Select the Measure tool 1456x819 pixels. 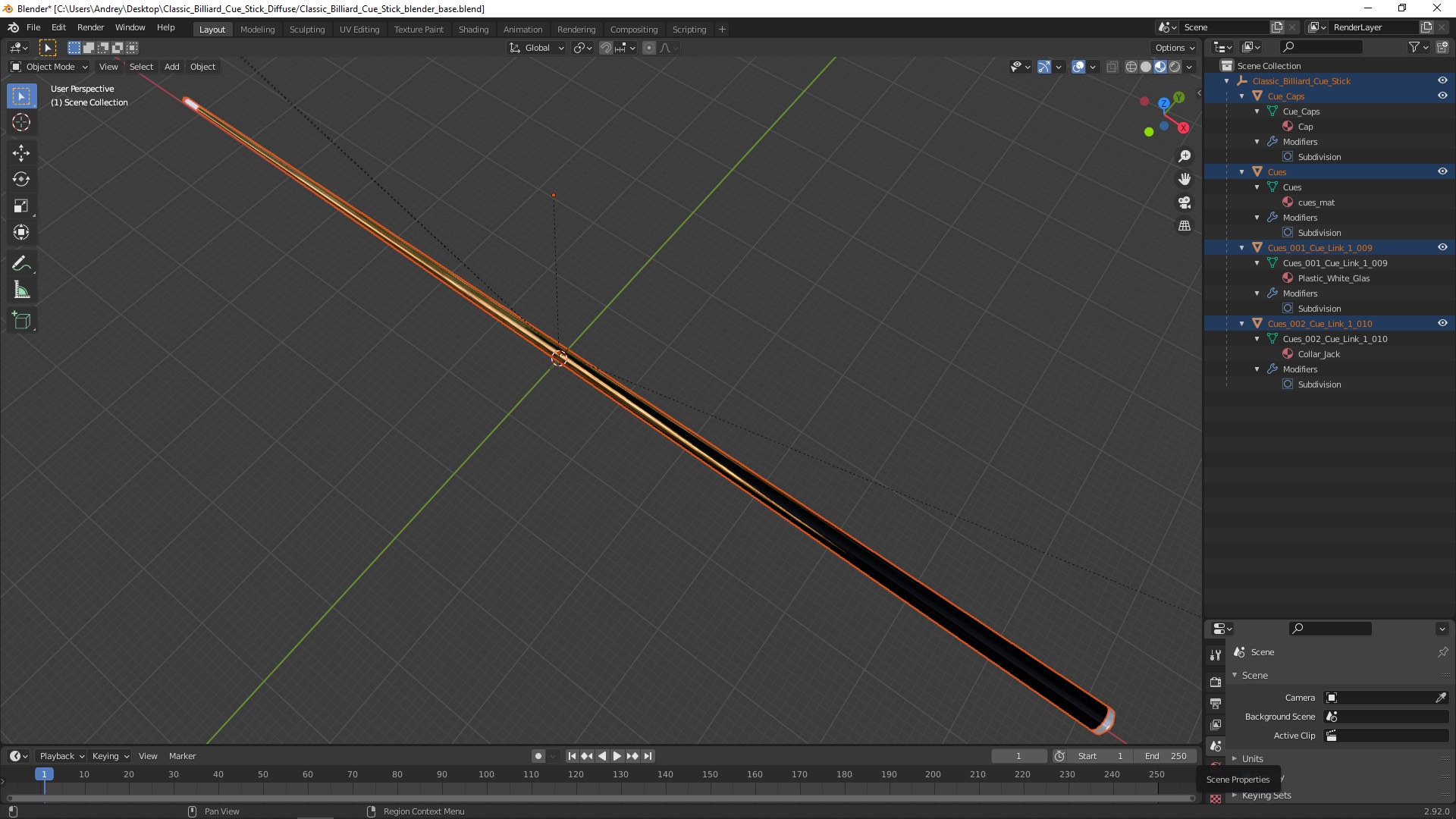(21, 290)
